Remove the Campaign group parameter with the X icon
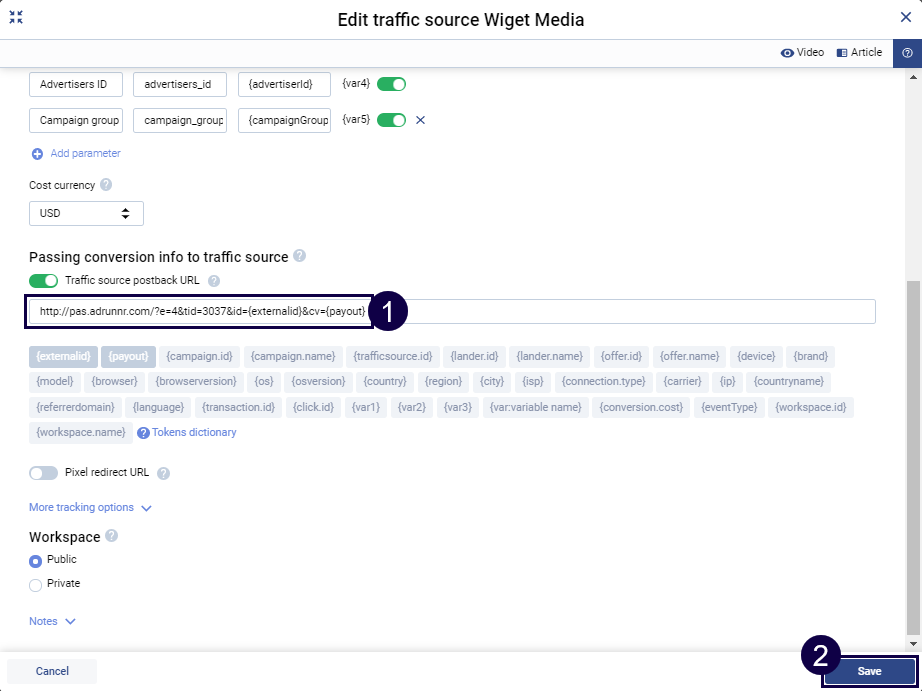The height and width of the screenshot is (691, 922). pos(419,119)
